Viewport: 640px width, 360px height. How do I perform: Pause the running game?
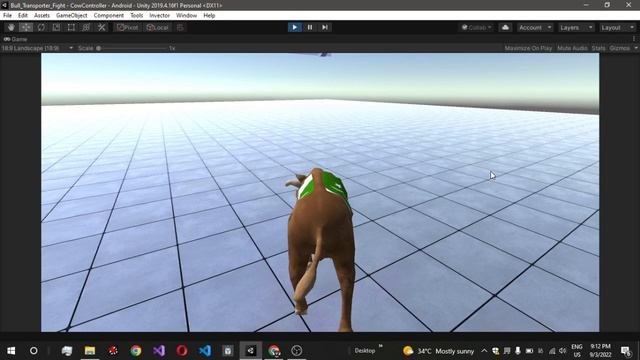pyautogui.click(x=310, y=27)
